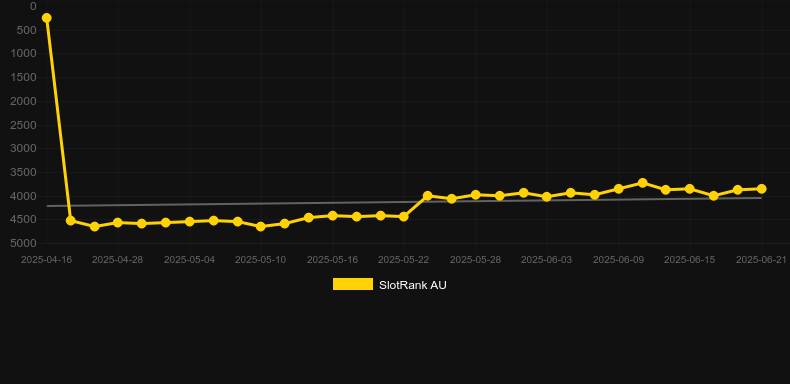Click the 2025-05-22 x-axis date label

pyautogui.click(x=404, y=260)
